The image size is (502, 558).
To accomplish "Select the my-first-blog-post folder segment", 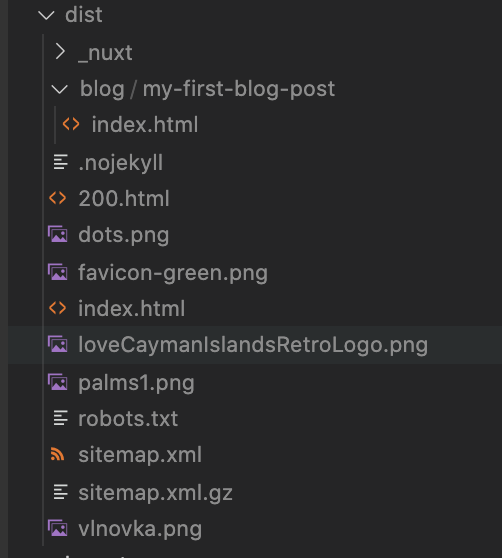I will click(x=239, y=89).
